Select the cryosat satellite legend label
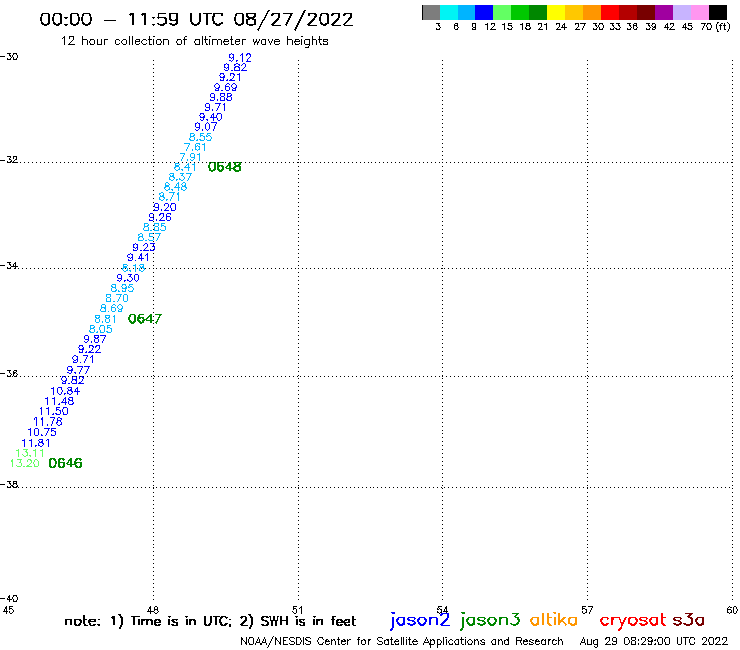Viewport: 740px width, 650px height. point(633,620)
